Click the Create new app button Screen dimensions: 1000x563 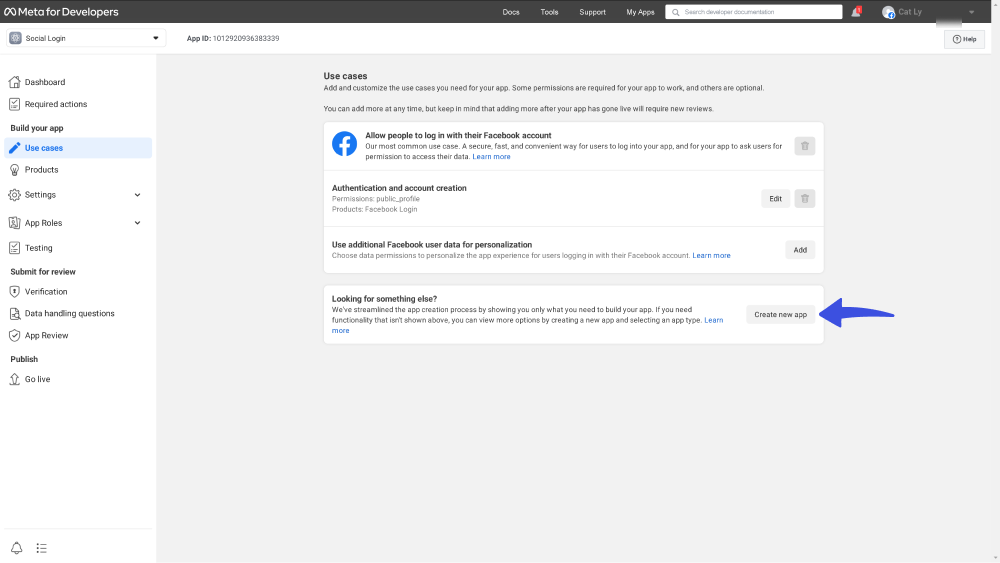[781, 314]
